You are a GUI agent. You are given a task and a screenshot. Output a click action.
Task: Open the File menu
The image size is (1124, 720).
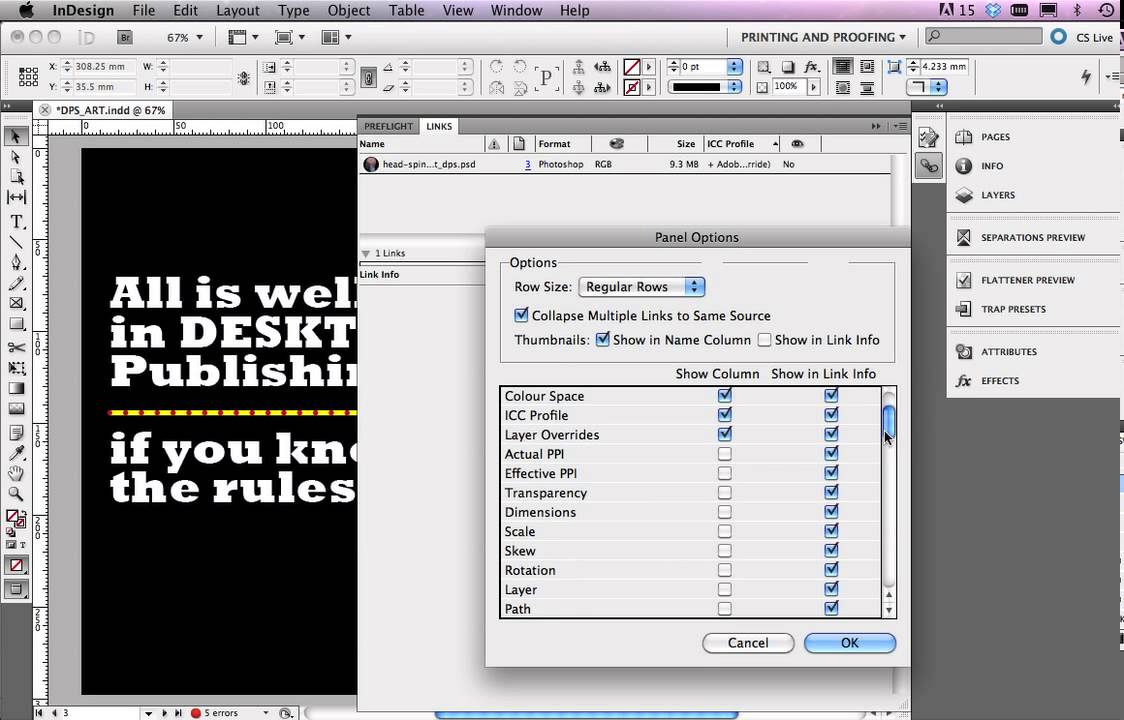pyautogui.click(x=143, y=11)
